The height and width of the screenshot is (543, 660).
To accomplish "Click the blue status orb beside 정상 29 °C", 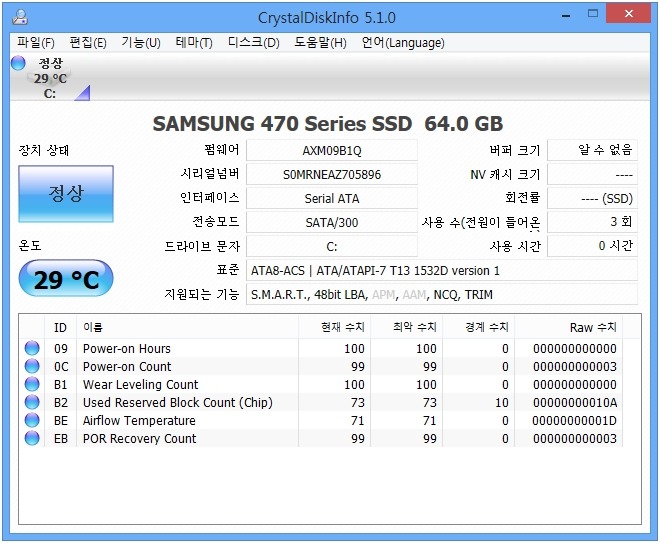I will (x=18, y=63).
